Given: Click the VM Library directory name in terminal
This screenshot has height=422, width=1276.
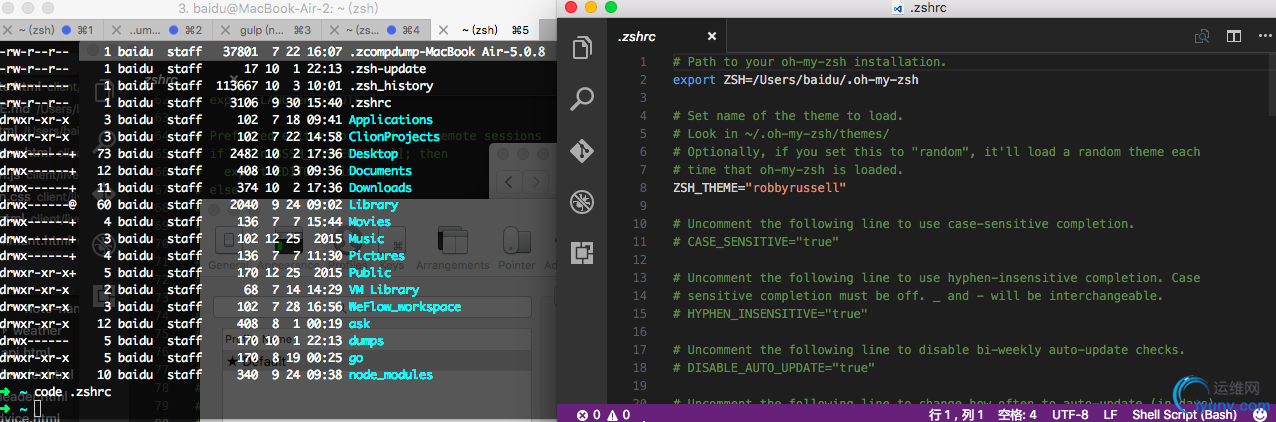Looking at the screenshot, I should (x=384, y=290).
